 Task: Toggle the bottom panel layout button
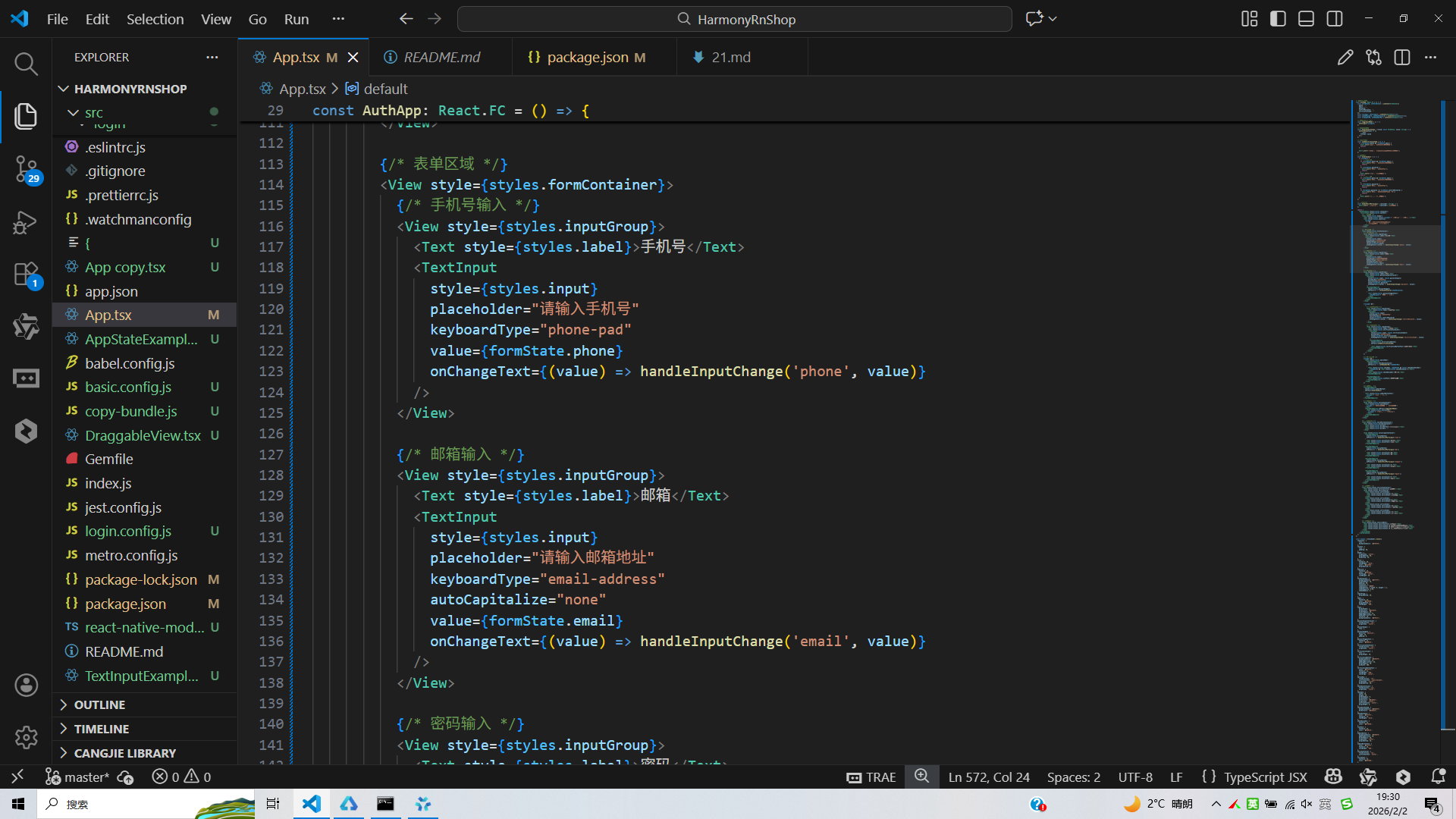click(1306, 19)
